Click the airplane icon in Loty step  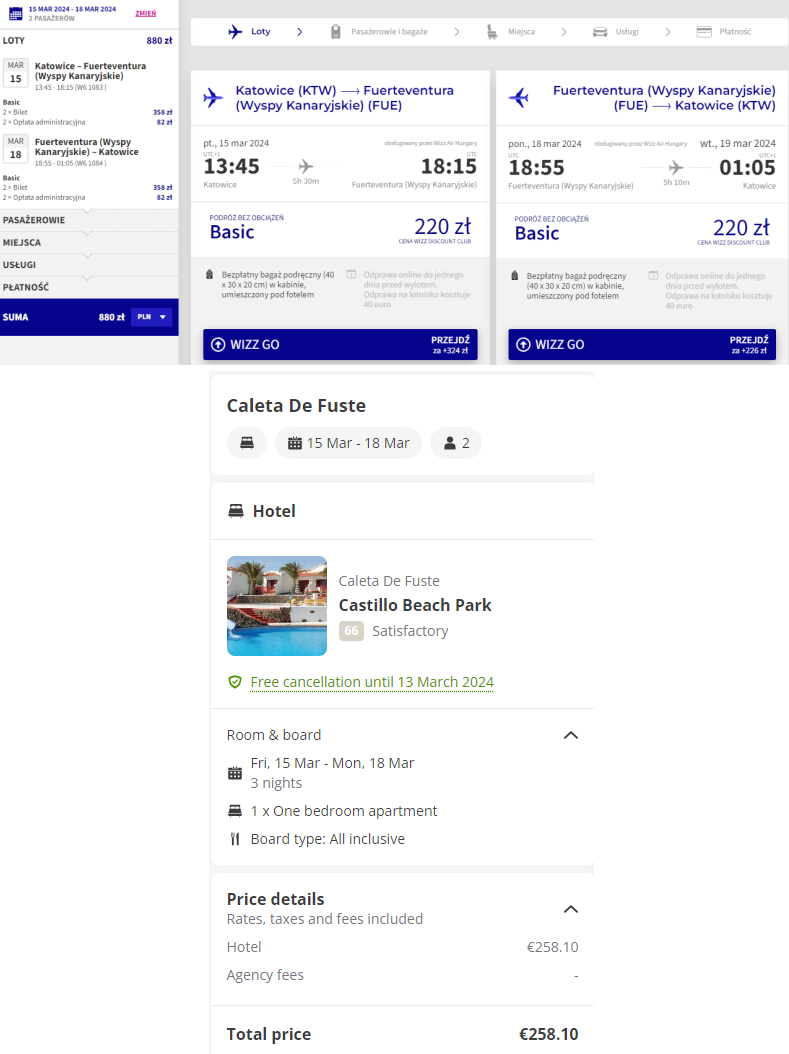(235, 32)
